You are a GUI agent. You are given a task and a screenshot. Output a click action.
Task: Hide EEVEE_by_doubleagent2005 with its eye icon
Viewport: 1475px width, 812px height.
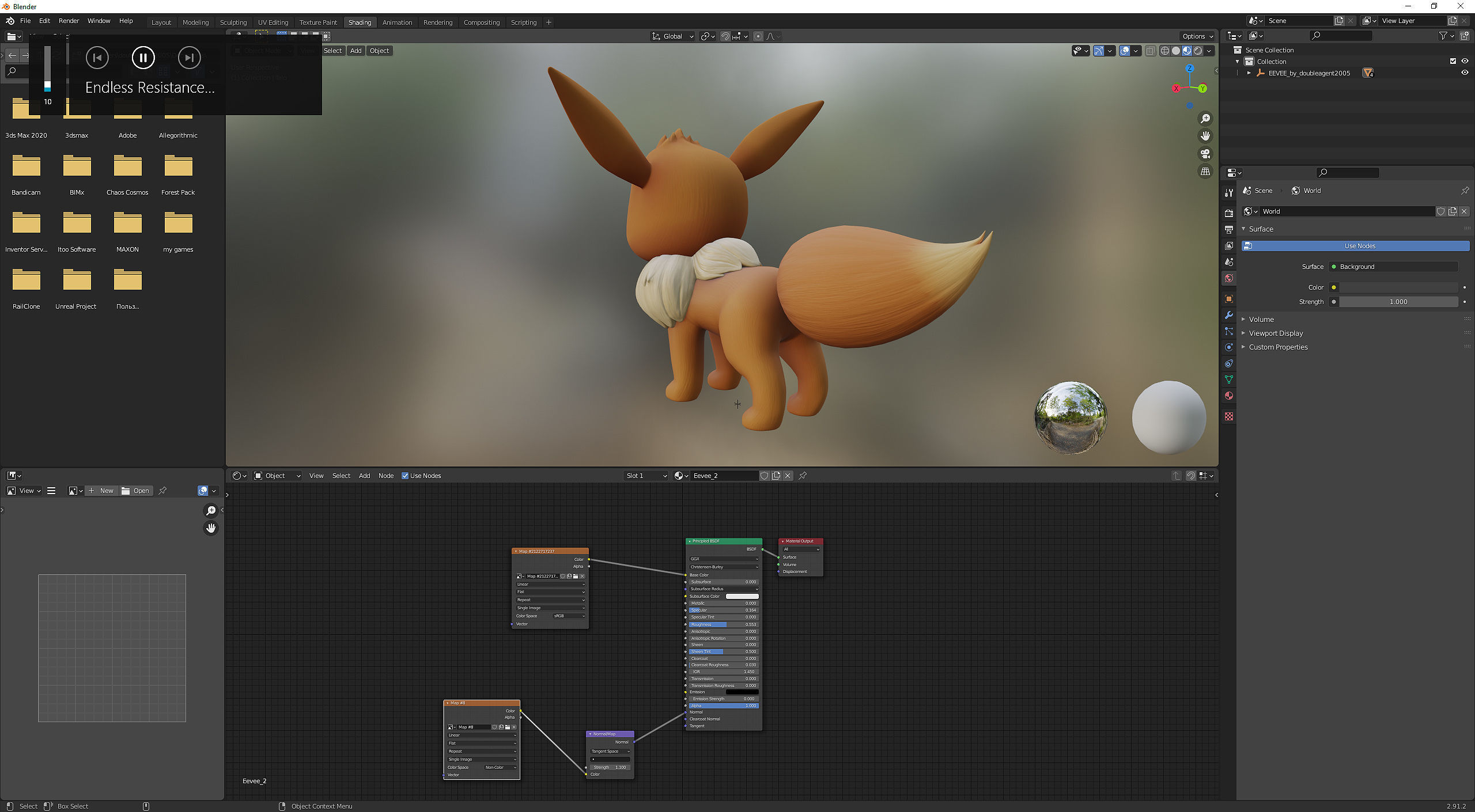[1465, 73]
